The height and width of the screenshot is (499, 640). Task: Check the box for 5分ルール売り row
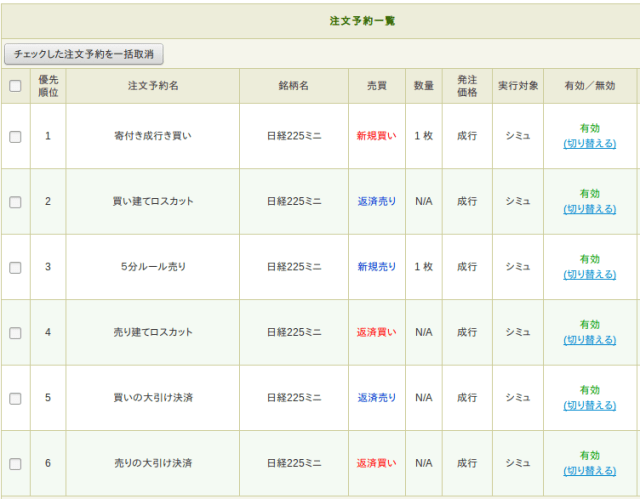point(15,268)
